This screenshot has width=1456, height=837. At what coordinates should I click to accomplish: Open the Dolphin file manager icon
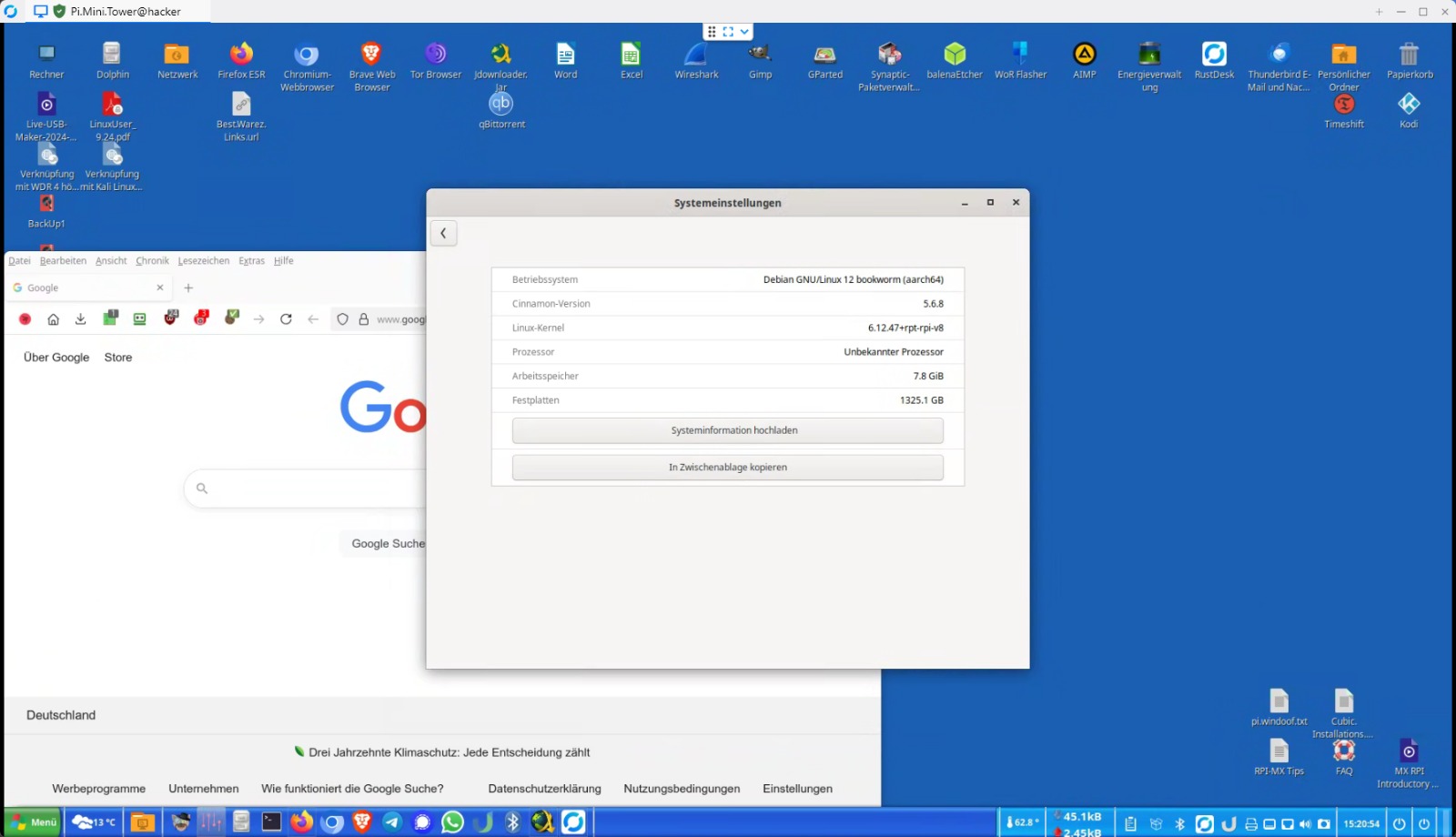112,61
